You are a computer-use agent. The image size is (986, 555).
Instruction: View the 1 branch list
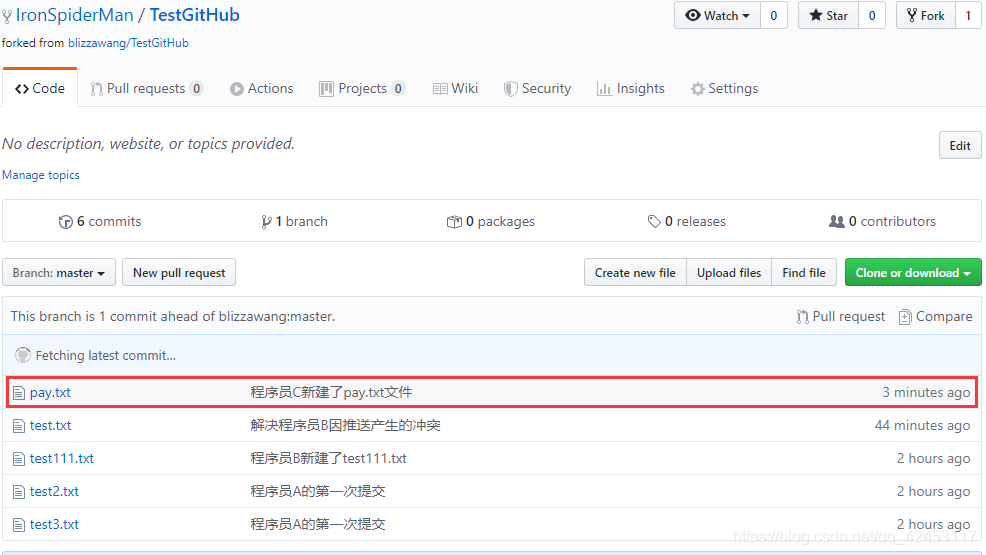[x=294, y=221]
